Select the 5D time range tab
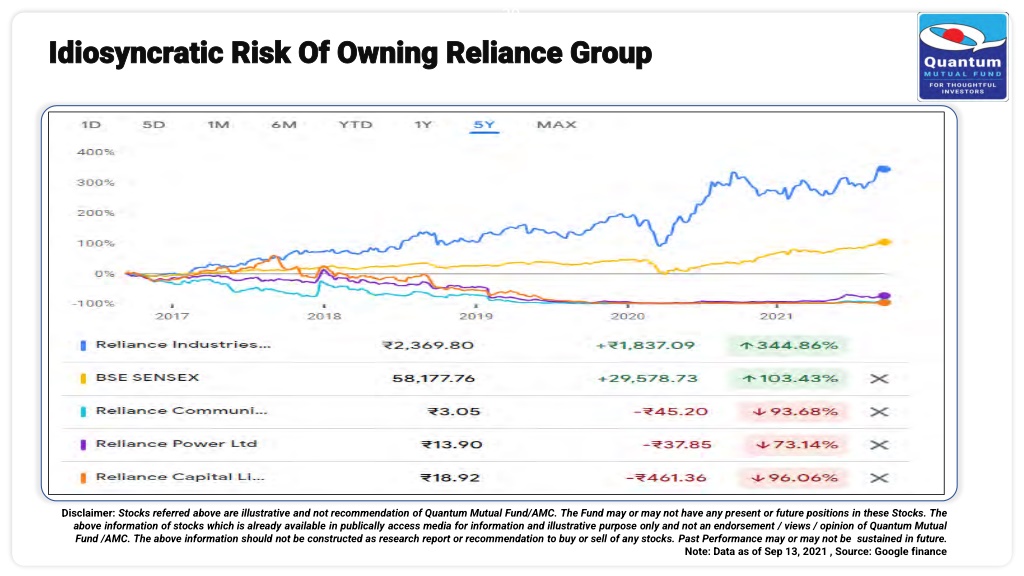This screenshot has width=1024, height=576. [x=154, y=125]
